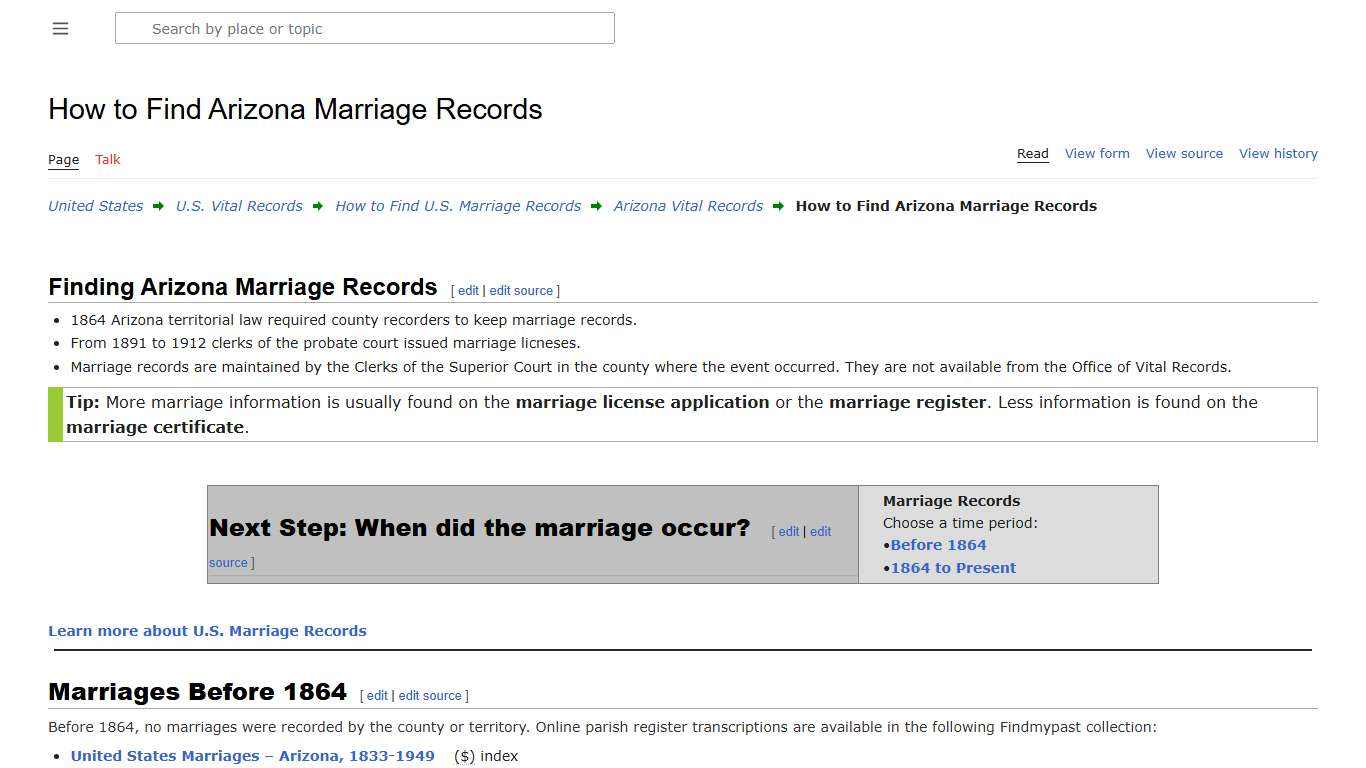Open View history of the page
The height and width of the screenshot is (768, 1366).
click(x=1278, y=153)
